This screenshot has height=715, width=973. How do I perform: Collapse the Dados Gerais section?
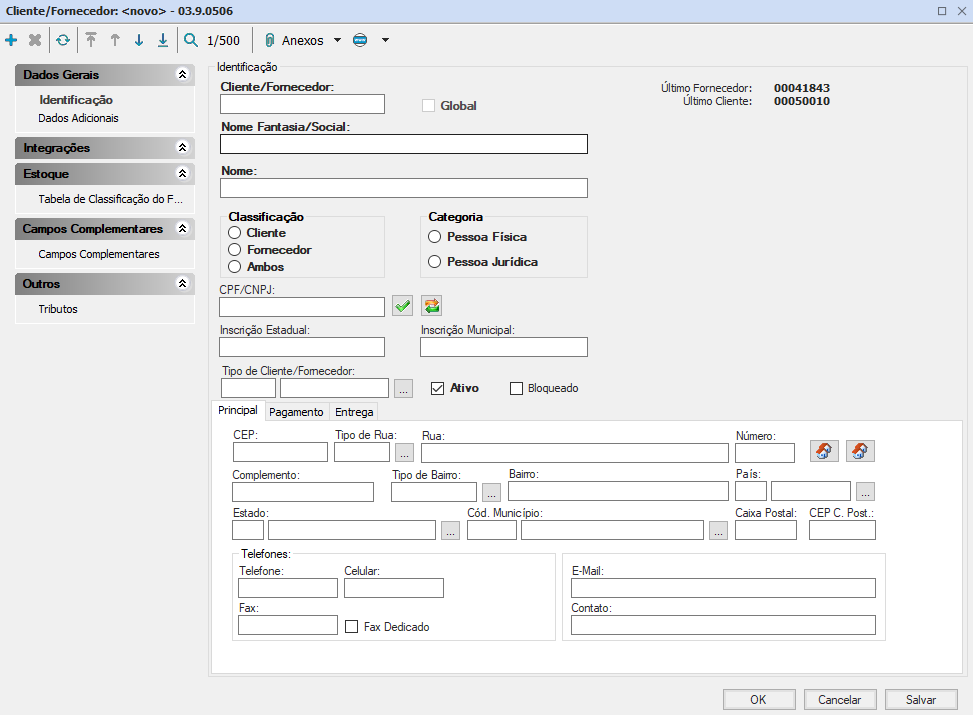(x=182, y=75)
